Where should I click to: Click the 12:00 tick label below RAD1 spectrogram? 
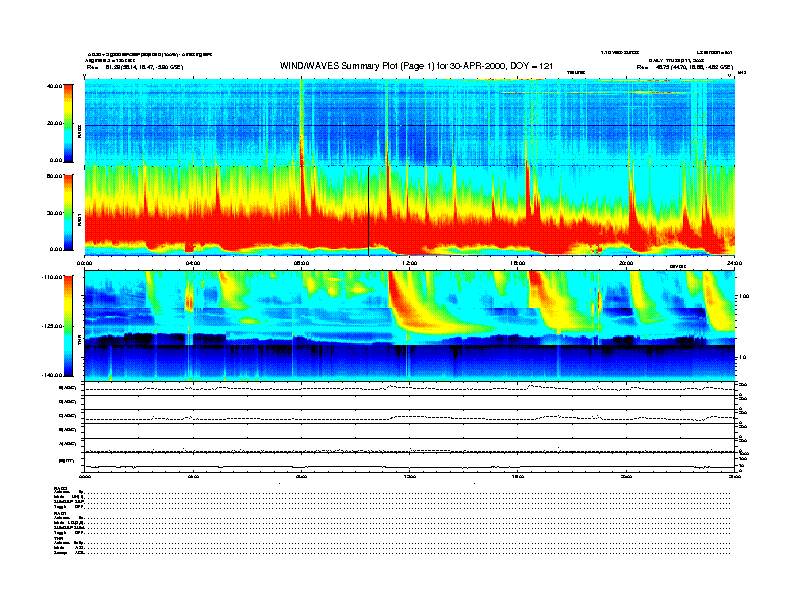pyautogui.click(x=410, y=263)
